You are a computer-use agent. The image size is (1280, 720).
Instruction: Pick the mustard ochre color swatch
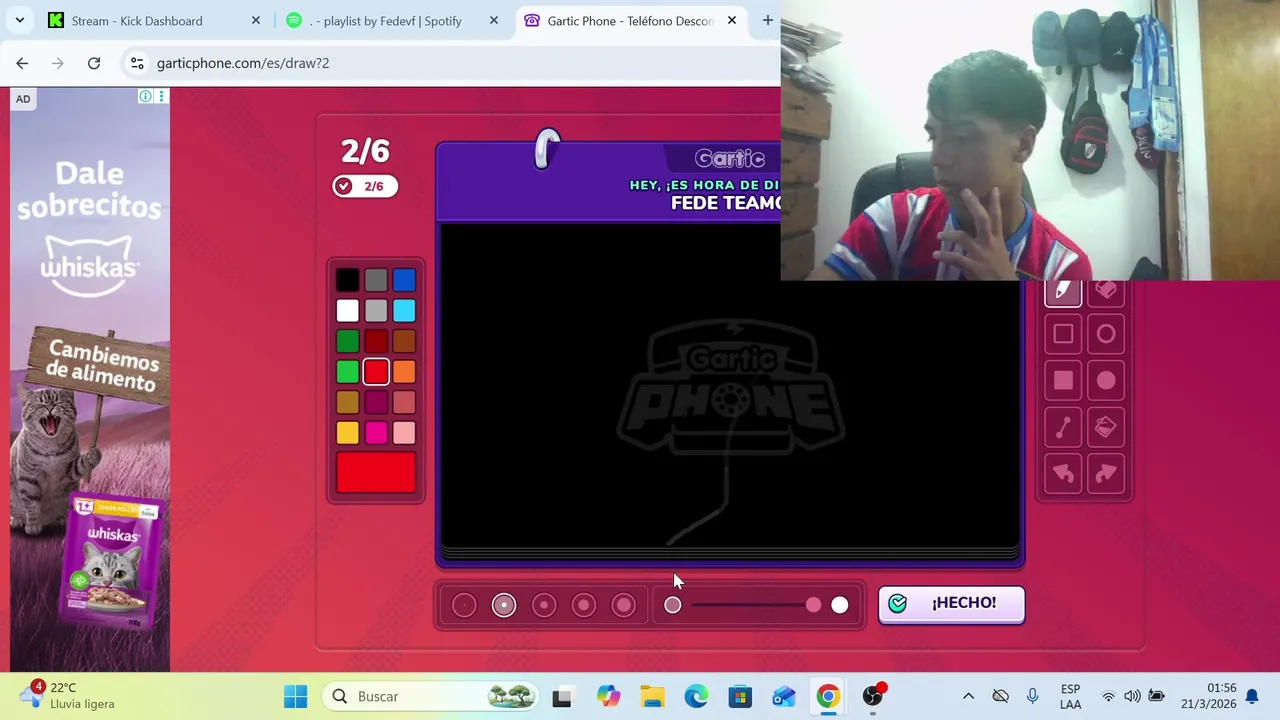click(347, 402)
